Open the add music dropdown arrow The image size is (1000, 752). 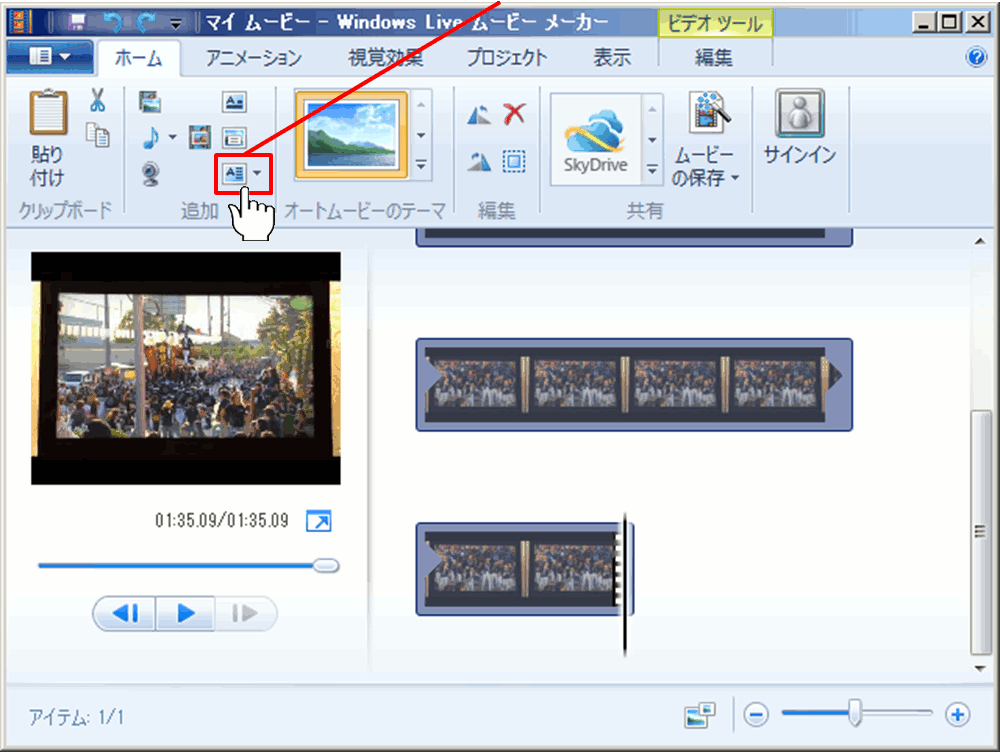click(x=173, y=137)
